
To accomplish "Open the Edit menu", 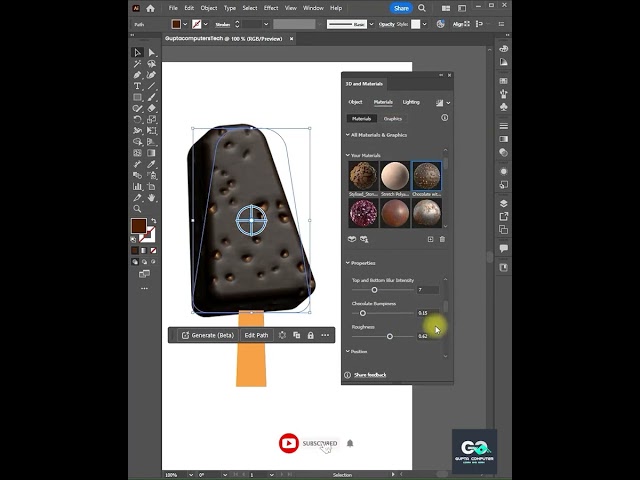I will coord(189,8).
